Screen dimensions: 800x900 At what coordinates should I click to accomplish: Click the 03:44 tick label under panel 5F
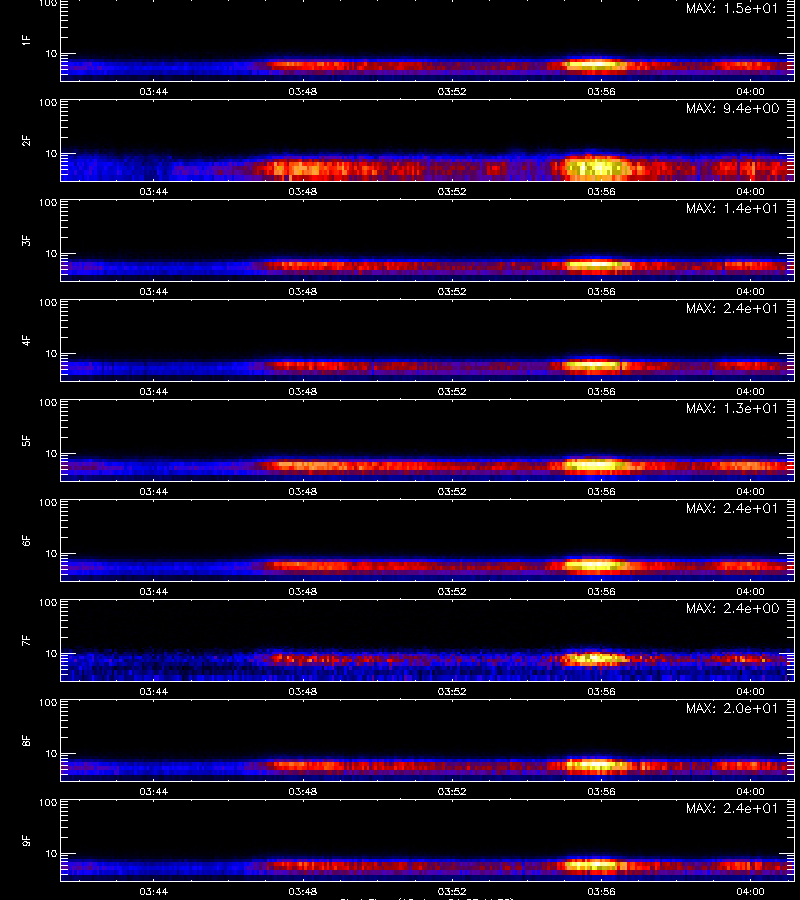click(154, 491)
